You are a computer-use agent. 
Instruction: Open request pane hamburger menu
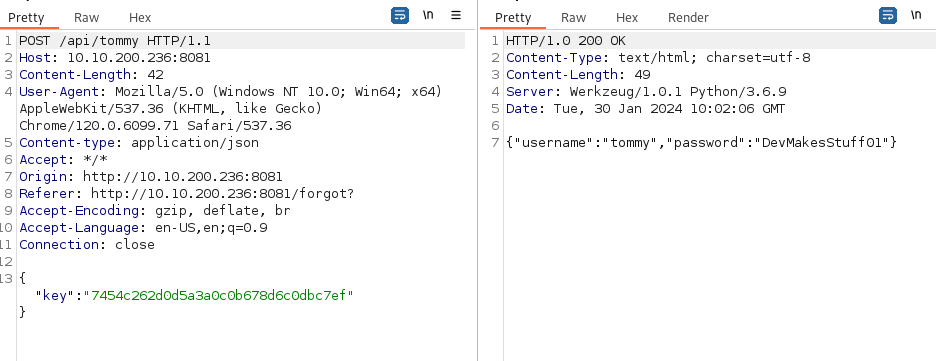click(x=456, y=16)
